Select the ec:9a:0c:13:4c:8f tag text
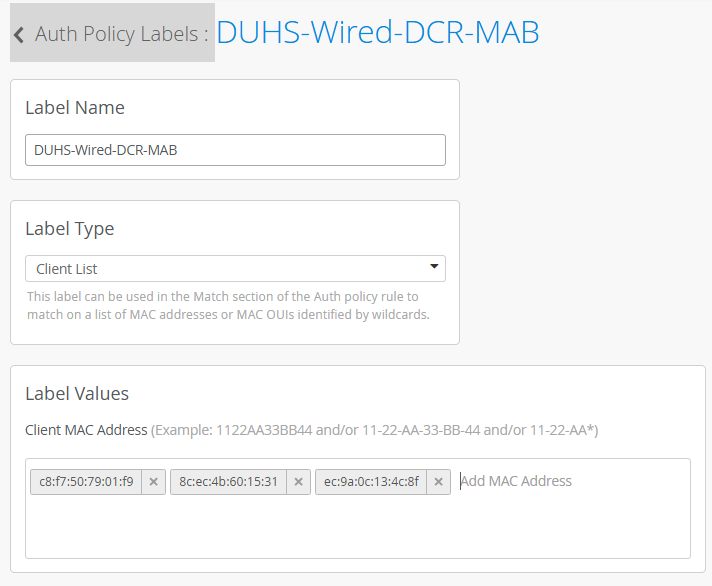712x586 pixels. tap(371, 482)
